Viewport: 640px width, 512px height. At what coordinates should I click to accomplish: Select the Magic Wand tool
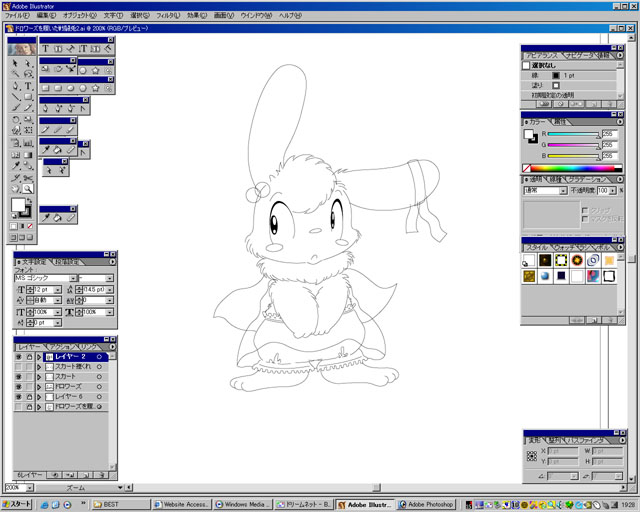(x=16, y=74)
